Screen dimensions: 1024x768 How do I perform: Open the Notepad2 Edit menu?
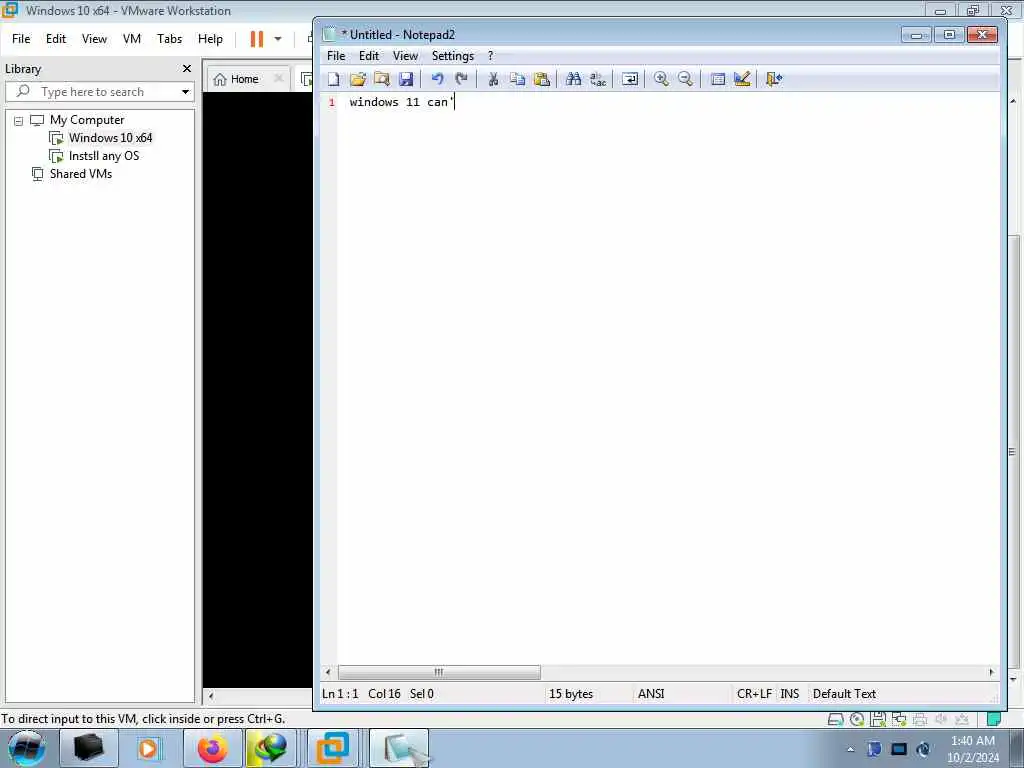tap(369, 56)
